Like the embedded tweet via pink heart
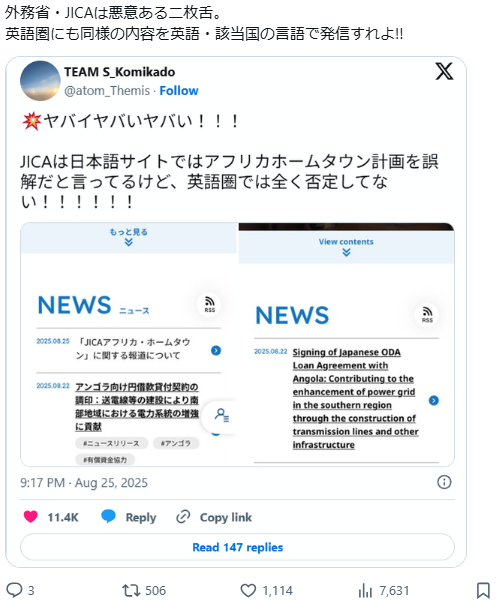Viewport: 496px width, 601px height. click(31, 516)
